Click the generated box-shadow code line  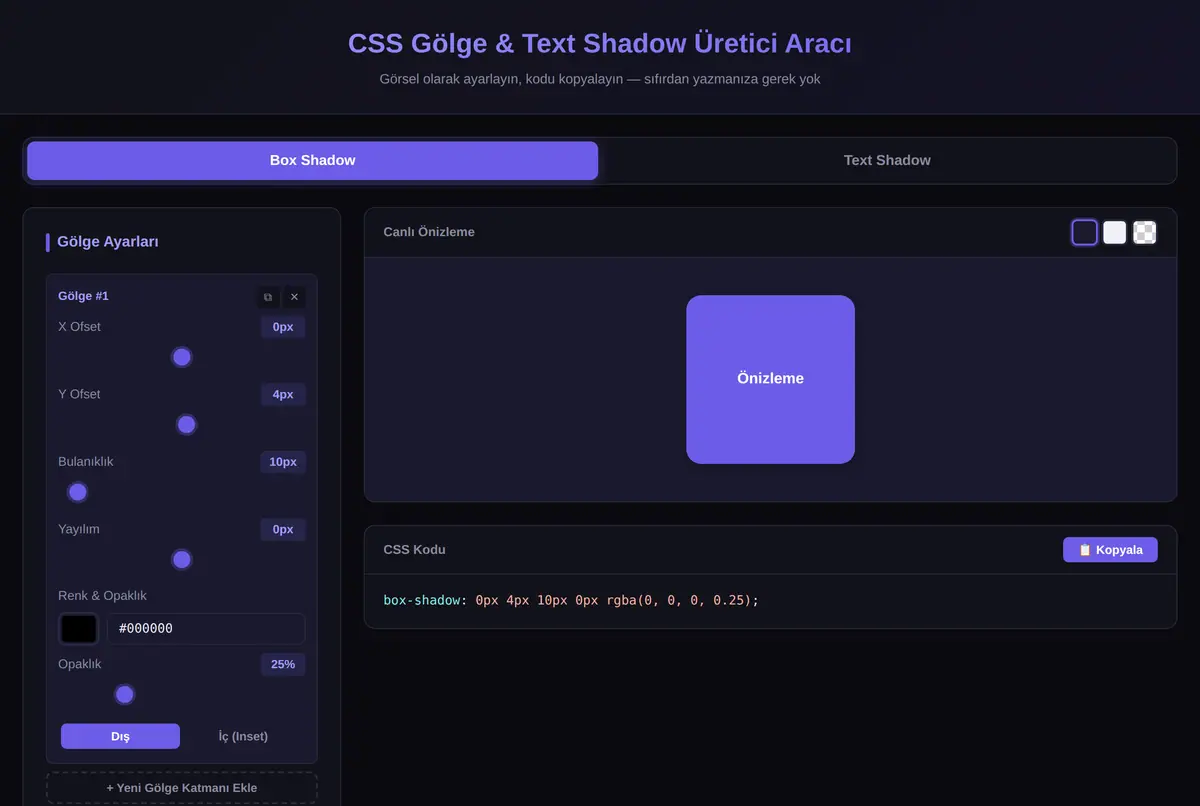(x=571, y=600)
